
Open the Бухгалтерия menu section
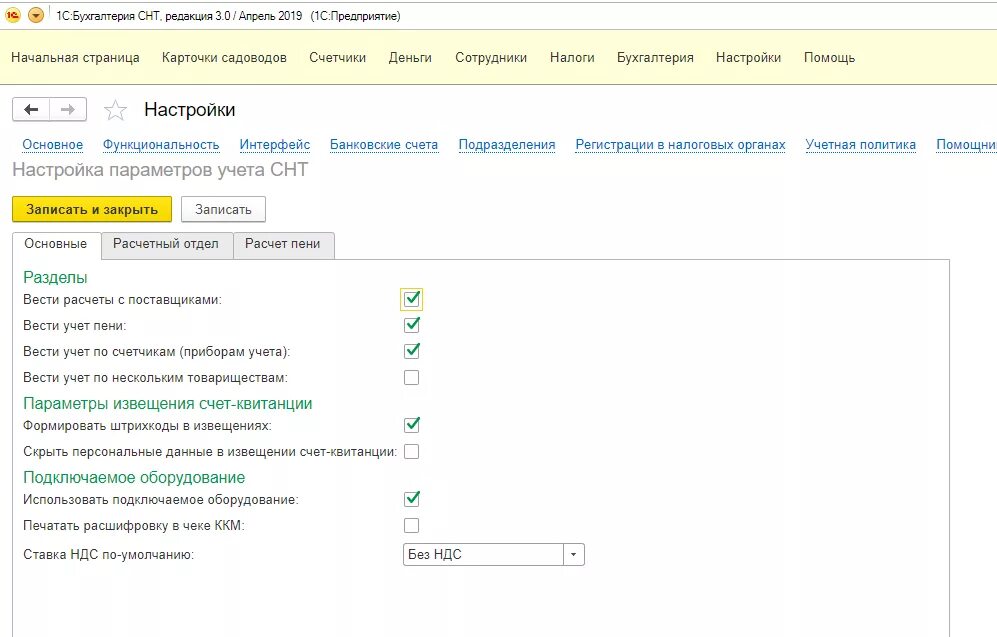coord(655,58)
